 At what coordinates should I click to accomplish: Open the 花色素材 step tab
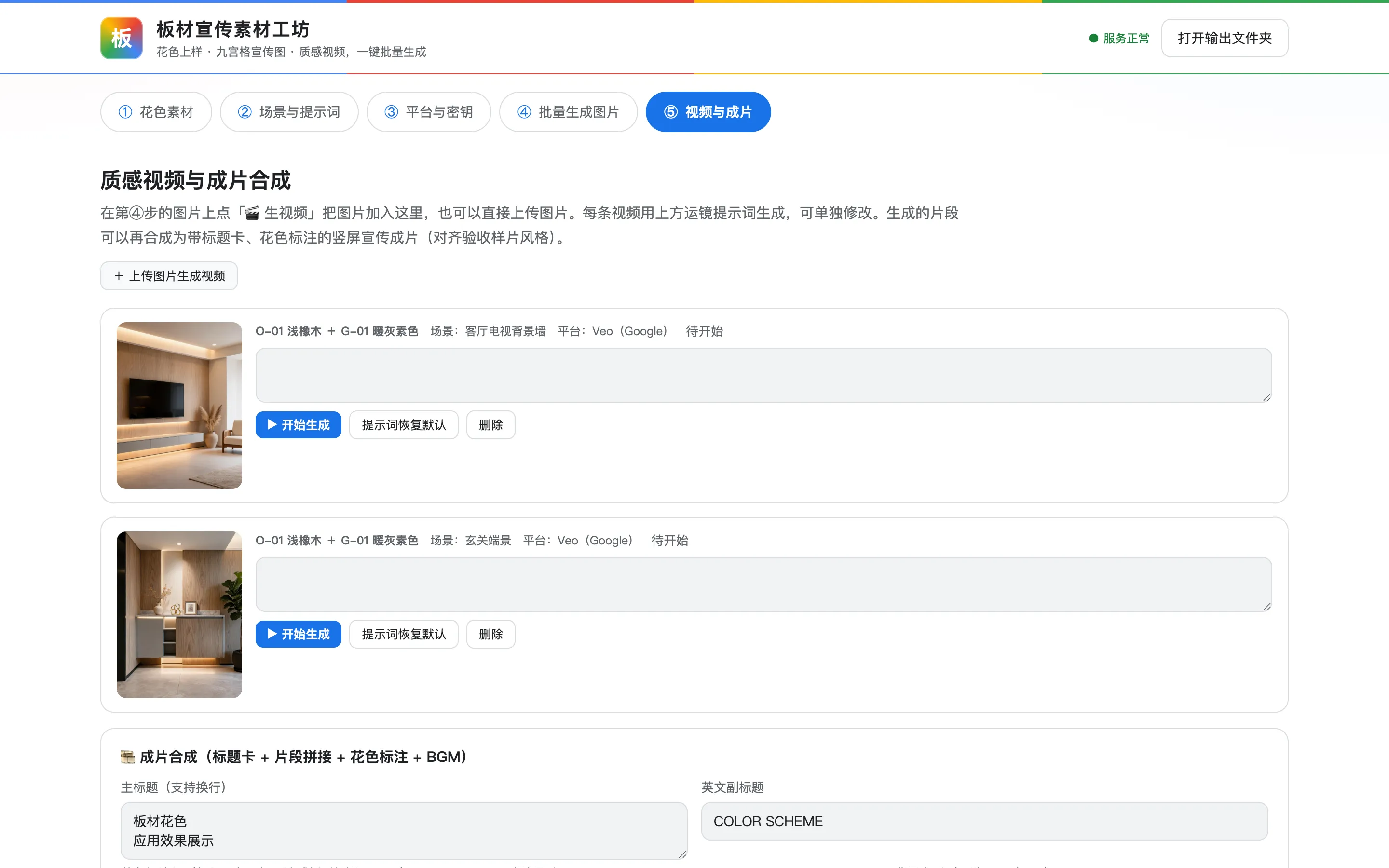point(156,112)
